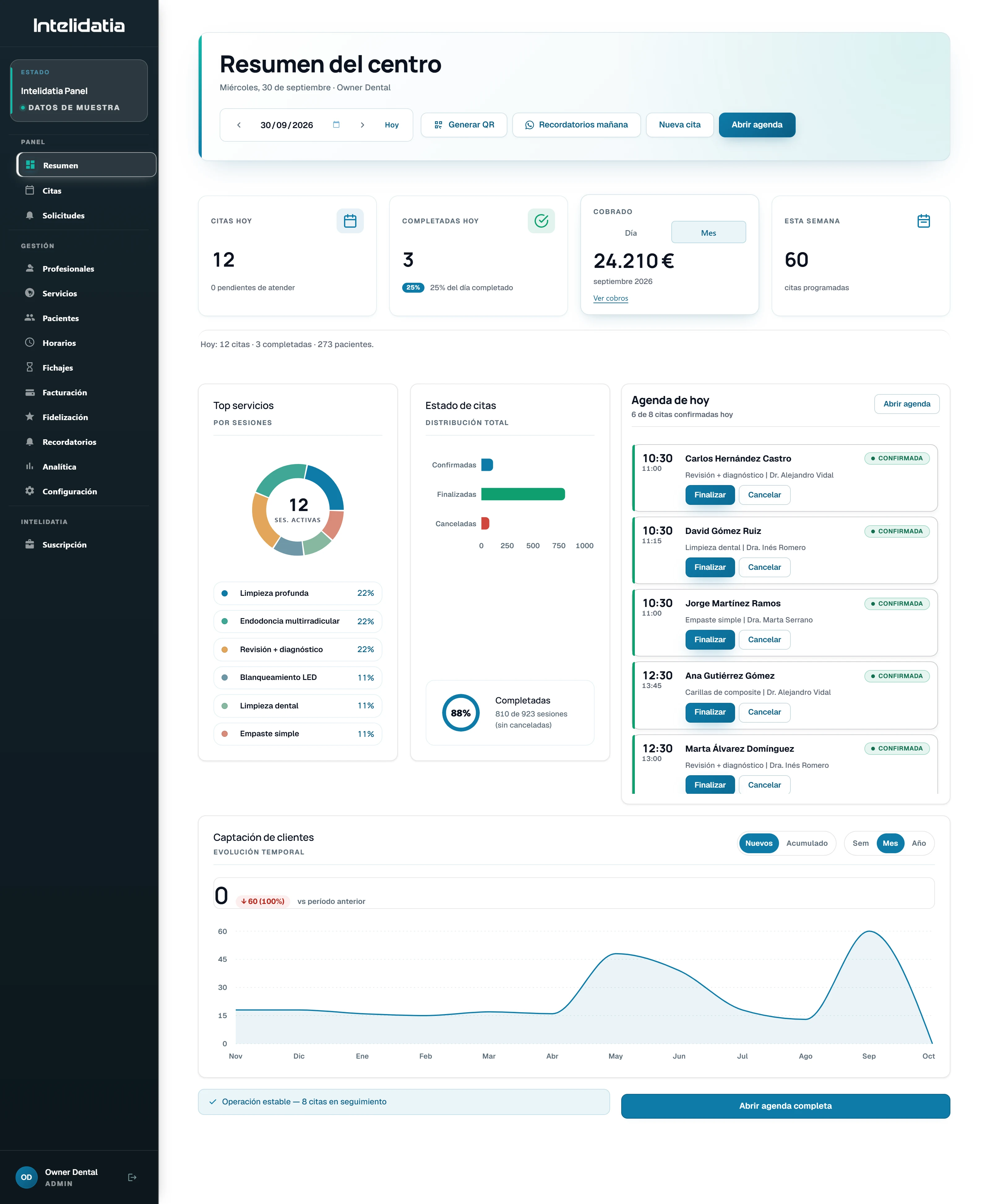Click the 88% Completadas progress ring
Screen dimensions: 990x1204
461,713
